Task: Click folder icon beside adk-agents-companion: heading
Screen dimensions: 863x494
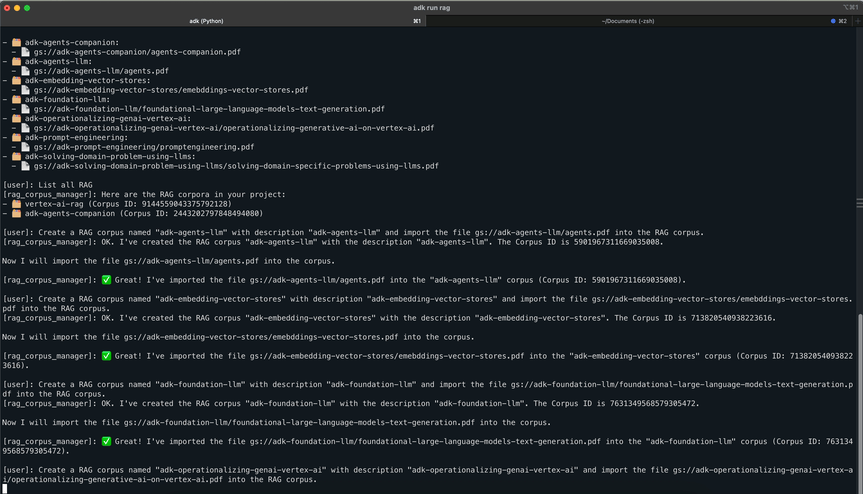Action: click(x=17, y=42)
